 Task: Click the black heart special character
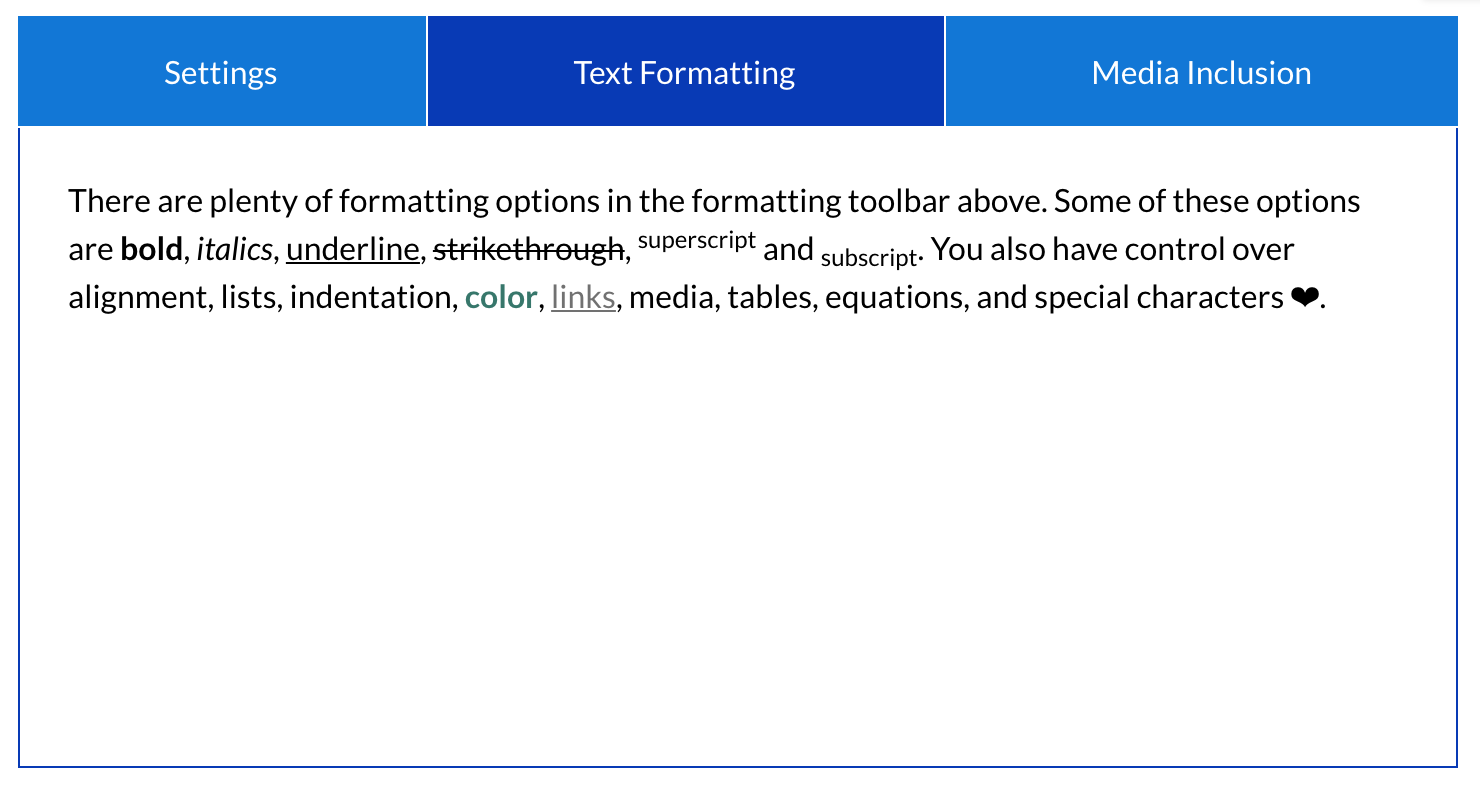pyautogui.click(x=1304, y=297)
